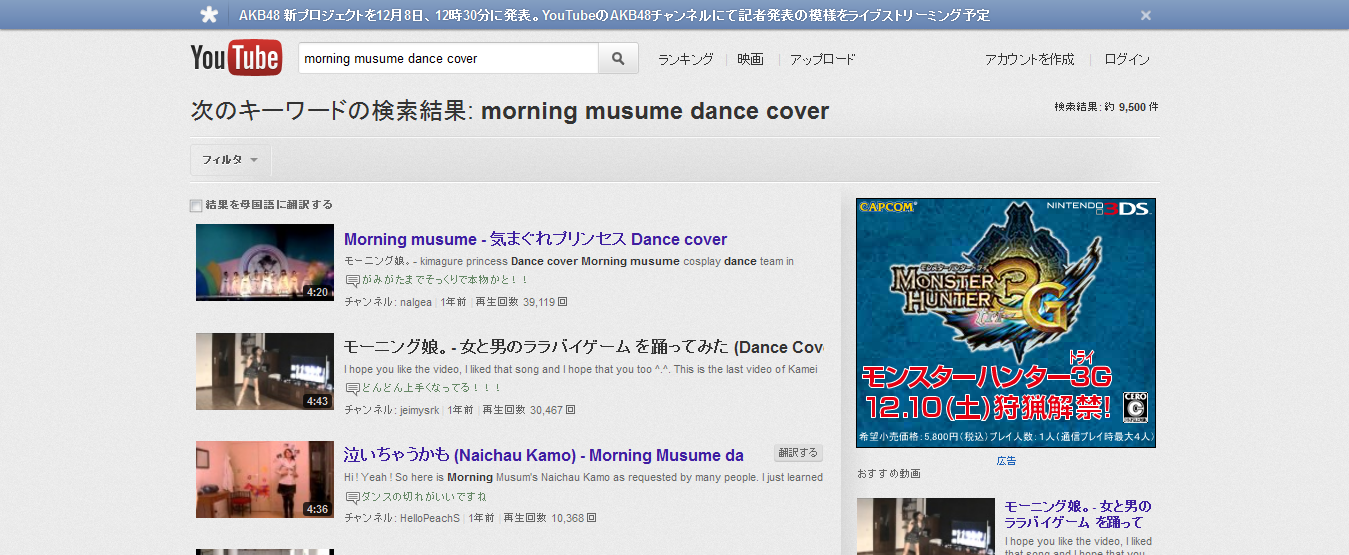Click view count 10,368 回 text

point(574,518)
